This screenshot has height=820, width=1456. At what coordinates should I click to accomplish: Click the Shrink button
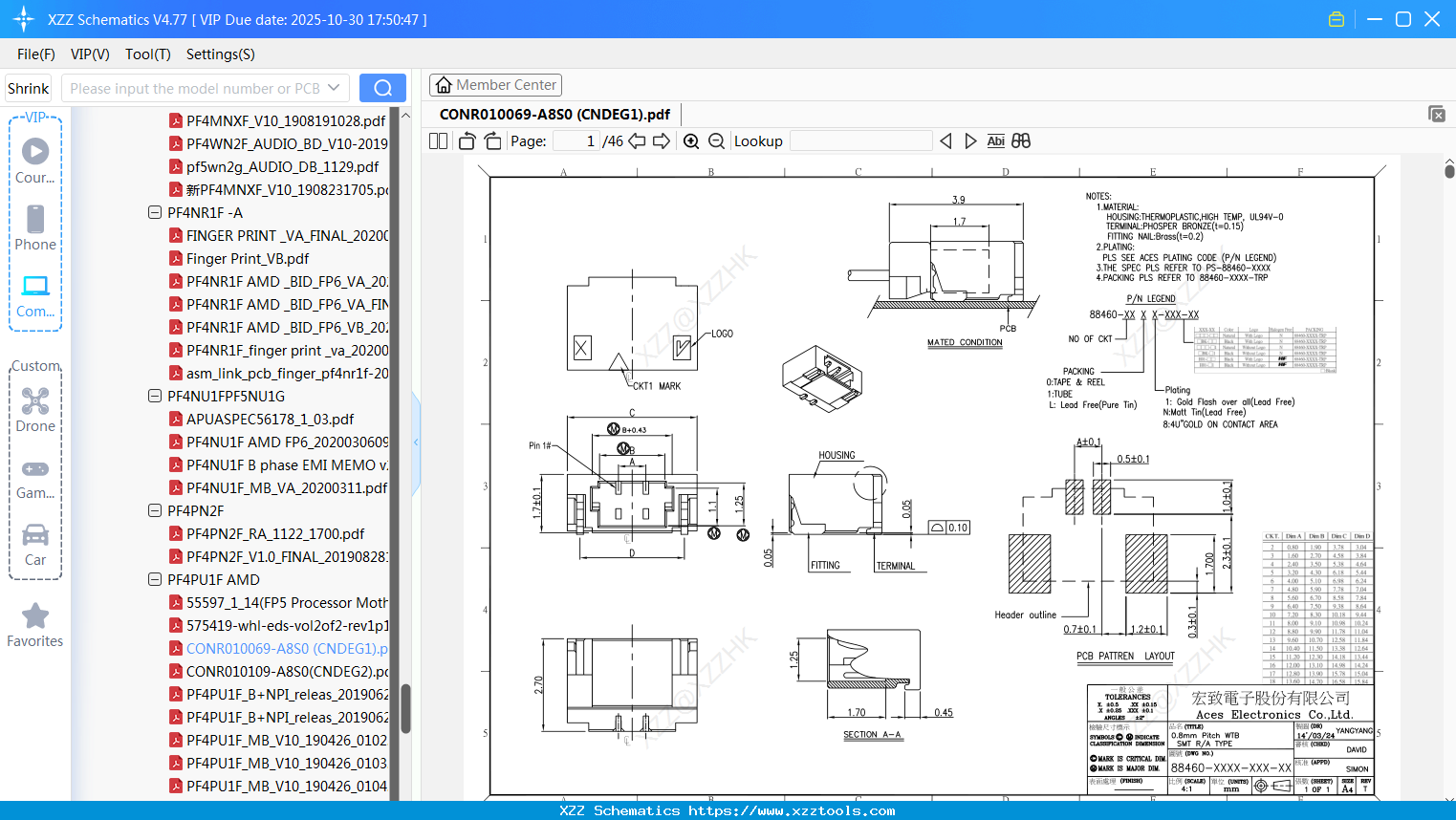click(29, 88)
